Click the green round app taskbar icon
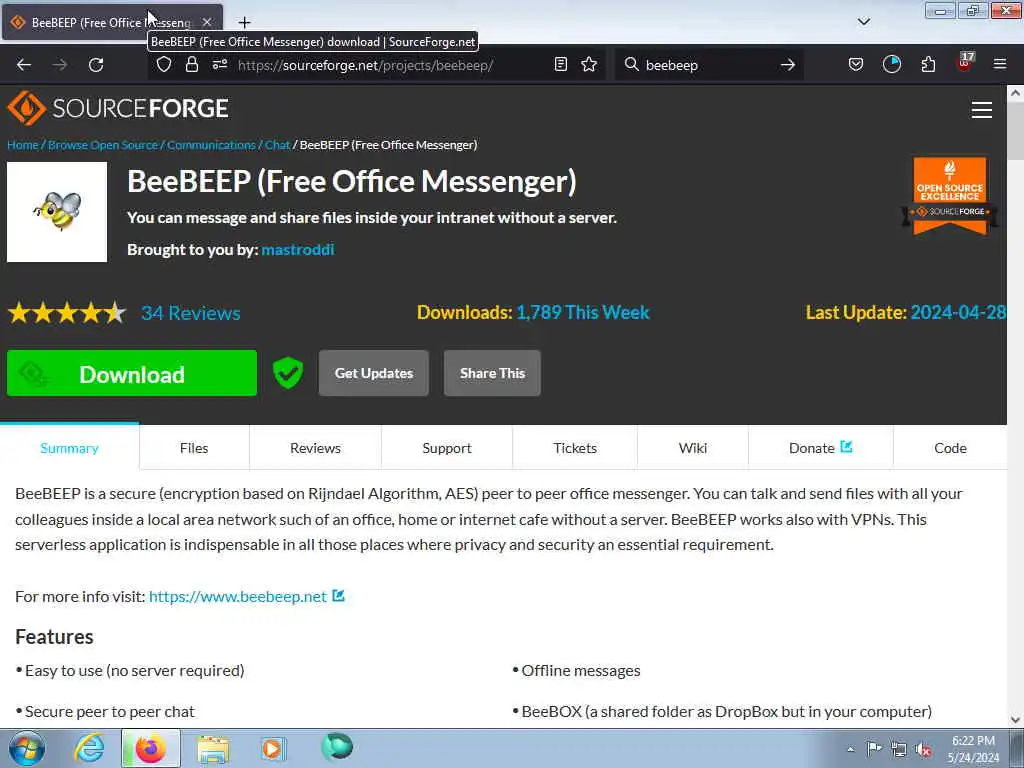The height and width of the screenshot is (768, 1024). click(x=337, y=746)
